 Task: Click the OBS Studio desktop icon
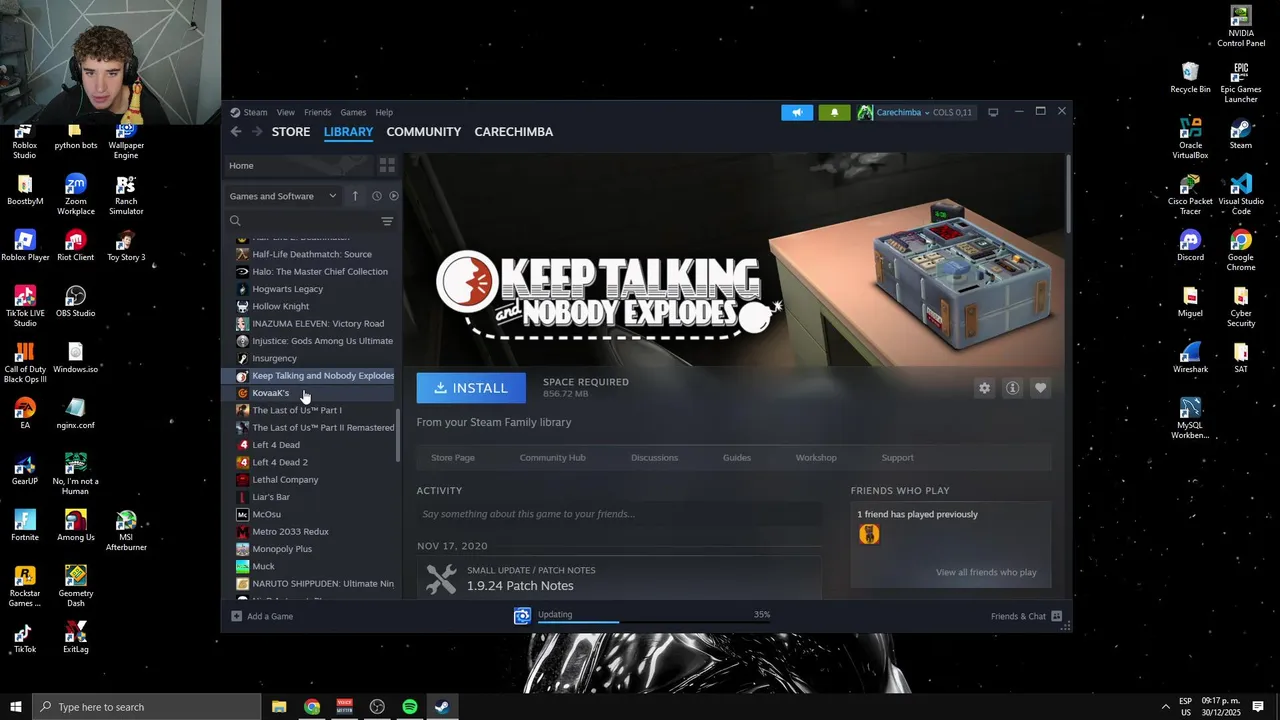pos(75,302)
